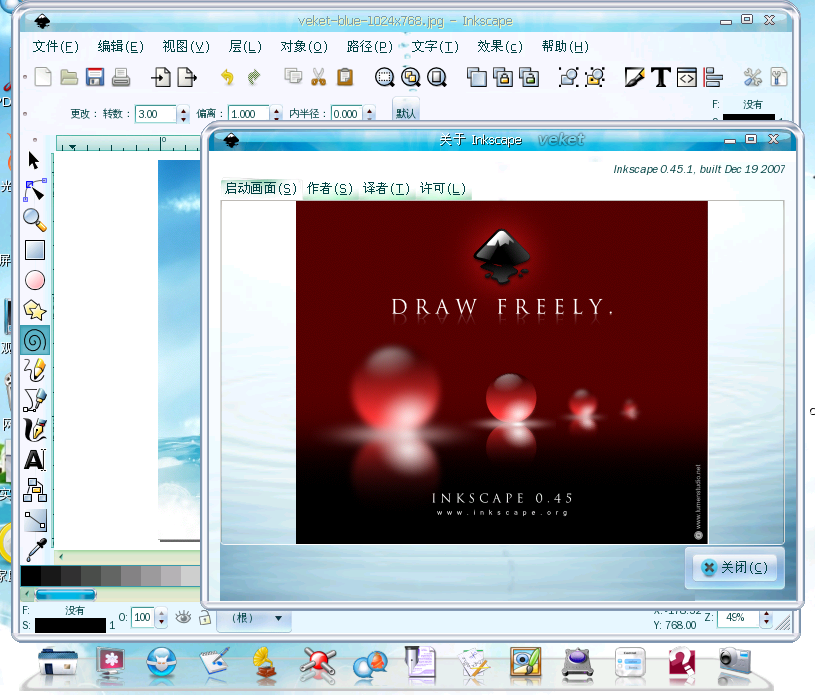815x695 pixels.
Task: Open the chat bubbles dock icon
Action: click(x=370, y=664)
